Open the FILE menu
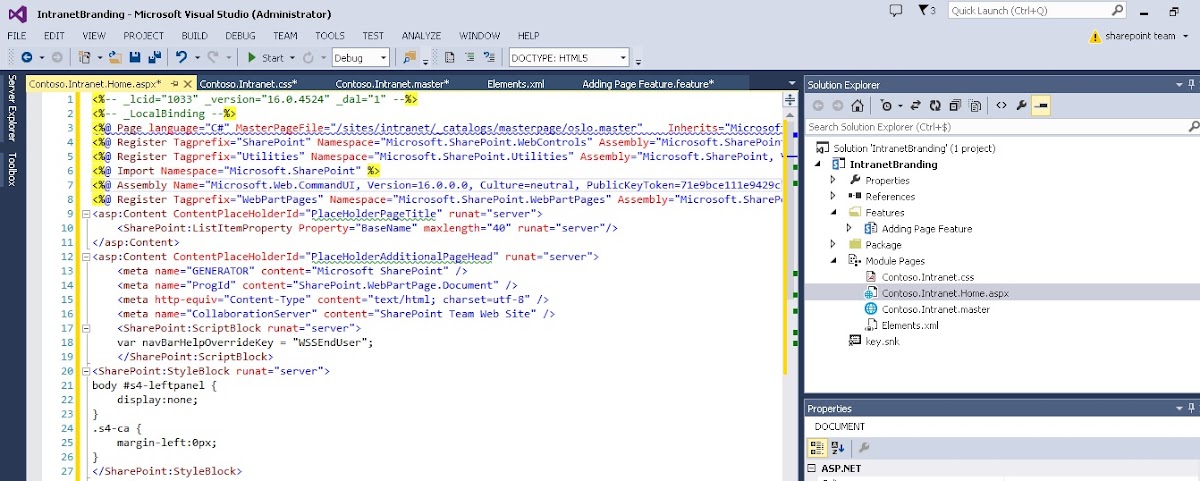Screen dimensions: 1200x481 point(17,36)
